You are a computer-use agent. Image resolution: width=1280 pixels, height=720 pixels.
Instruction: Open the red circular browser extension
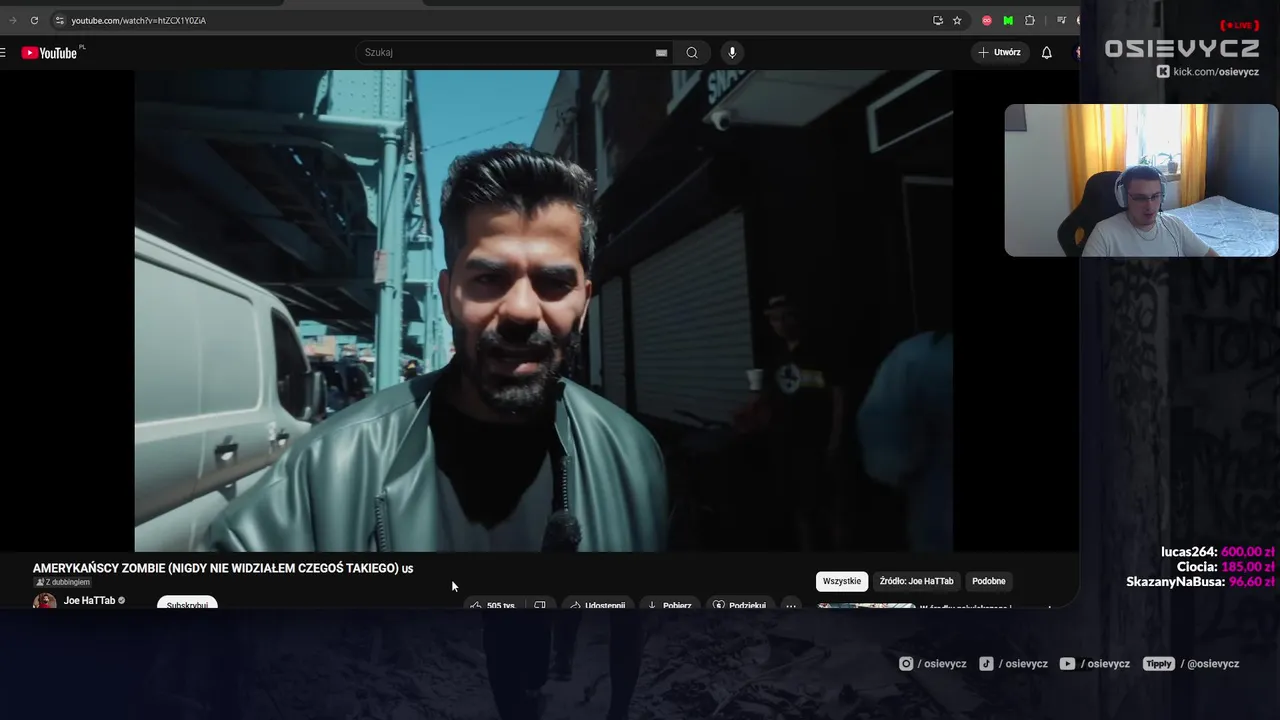click(987, 20)
